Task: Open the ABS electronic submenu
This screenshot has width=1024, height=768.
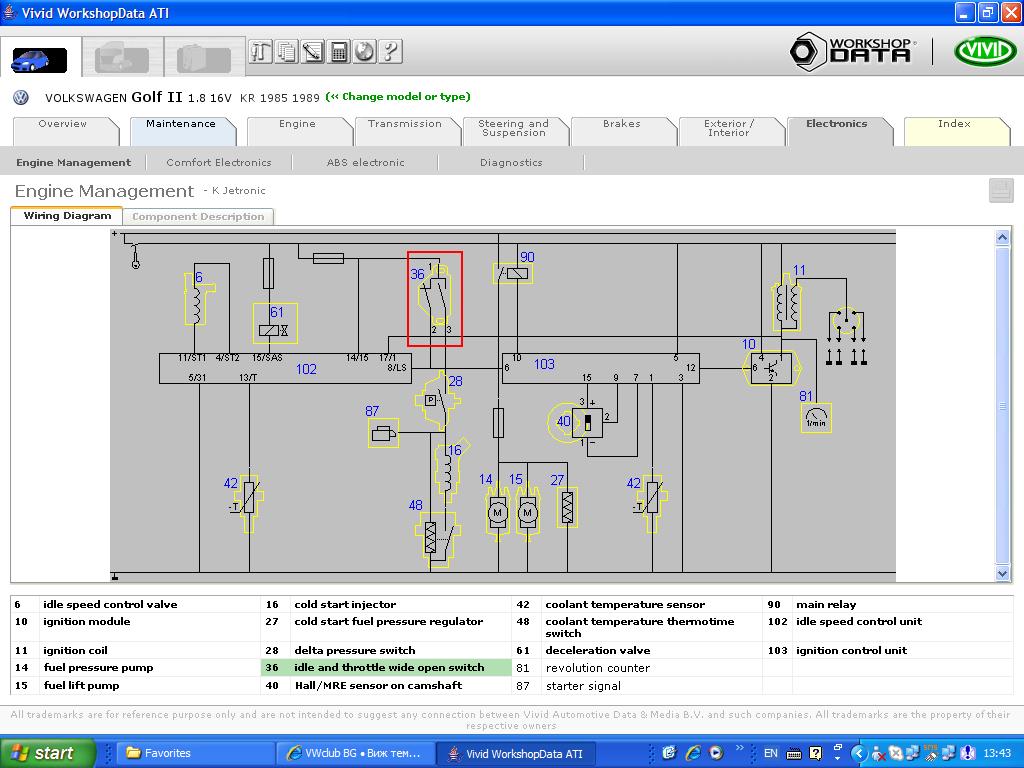Action: click(x=365, y=162)
